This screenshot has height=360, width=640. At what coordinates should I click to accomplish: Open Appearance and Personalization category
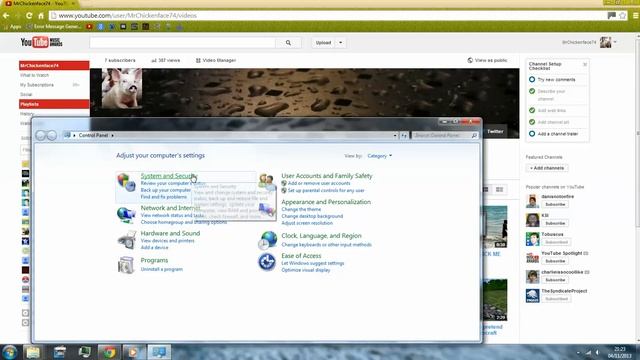click(x=326, y=202)
